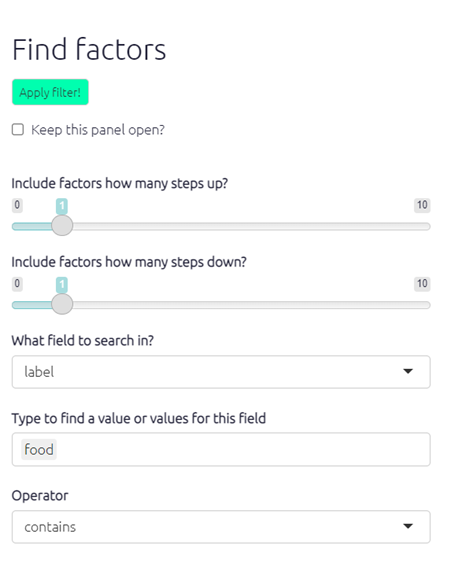Screen dimensions: 462x567
Task: Click the 0 minimum label of steps up
Action: (17, 205)
